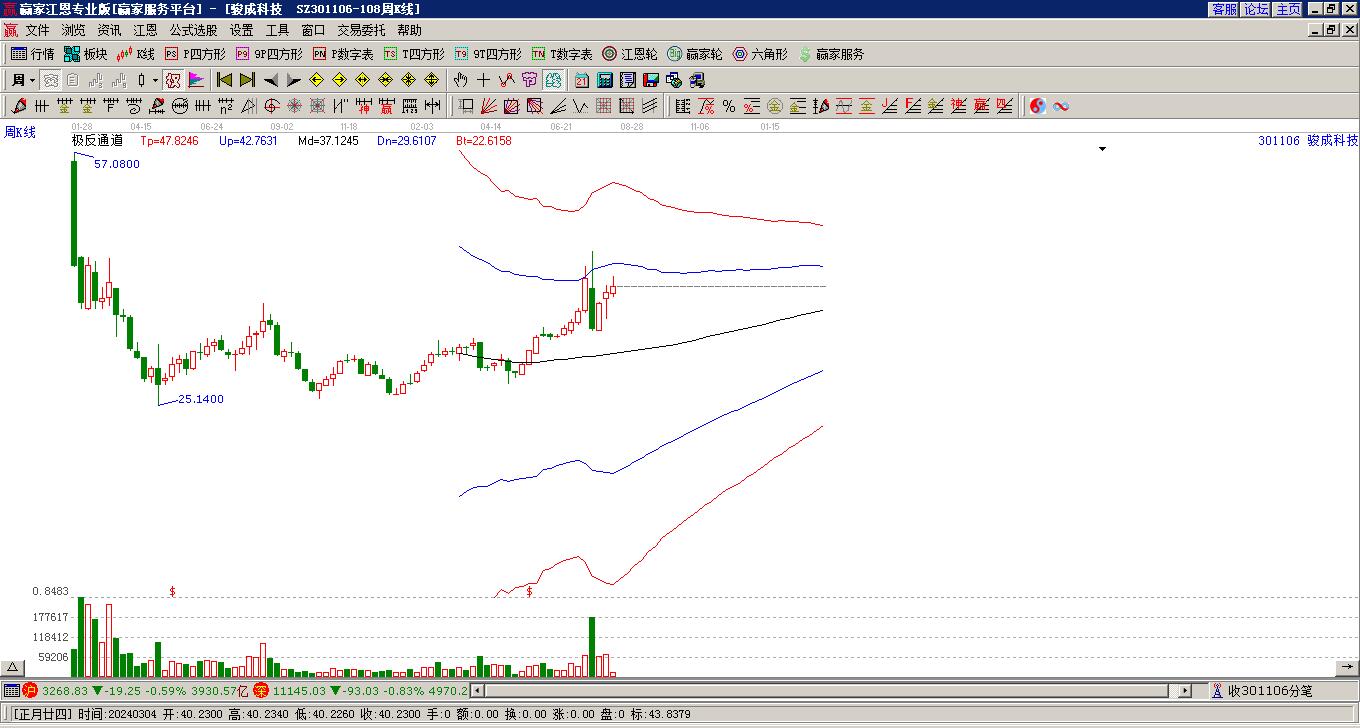Viewport: 1360px width, 728px height.
Task: Open the 9T四方形 tool
Action: [488, 54]
